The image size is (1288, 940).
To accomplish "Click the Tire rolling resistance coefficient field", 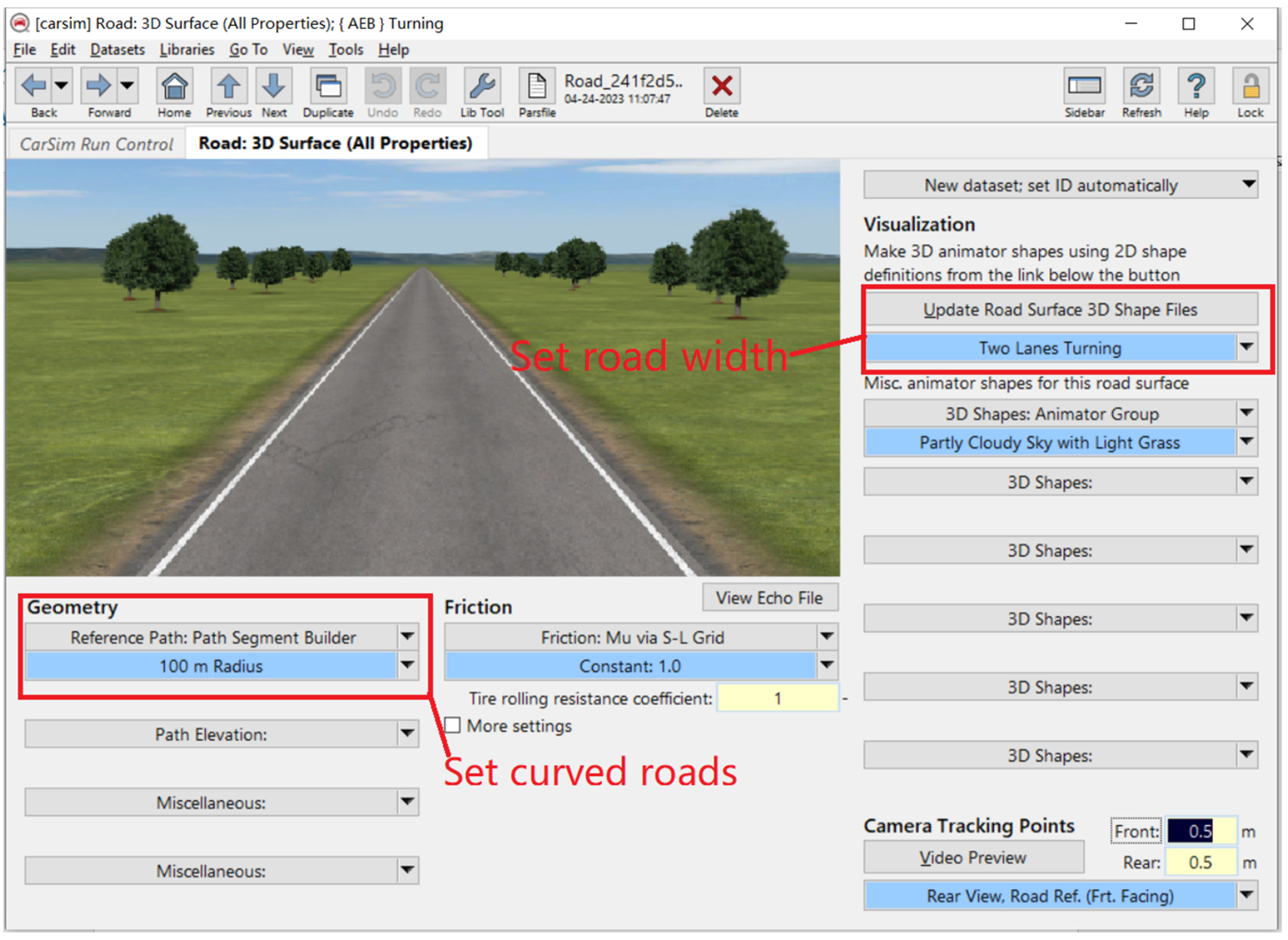I will click(777, 698).
